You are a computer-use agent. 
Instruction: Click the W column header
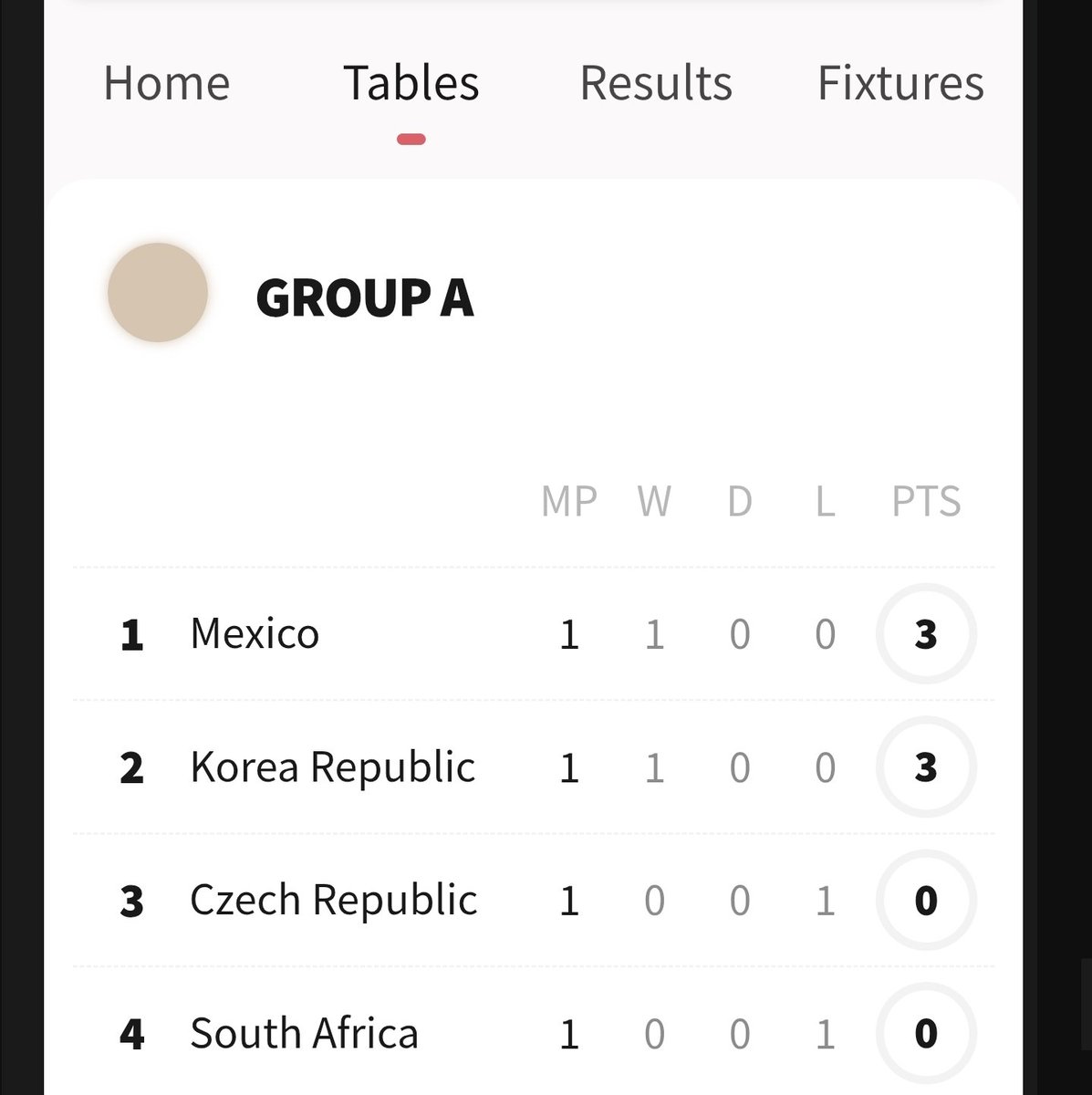coord(654,502)
